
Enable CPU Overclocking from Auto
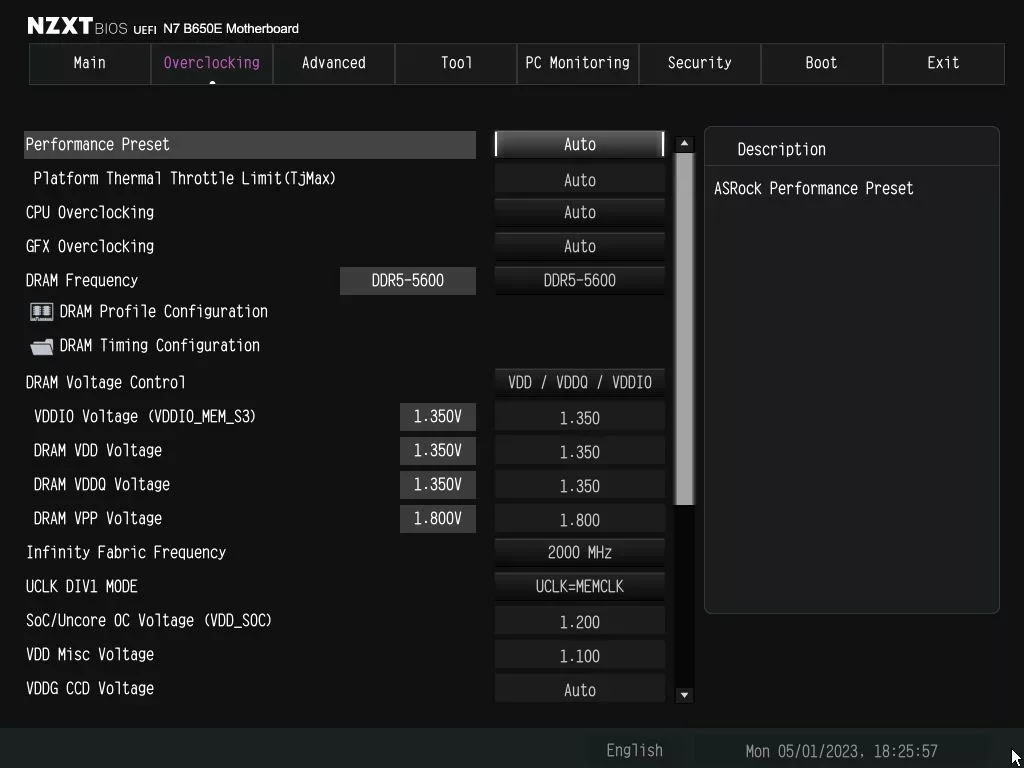pyautogui.click(x=579, y=212)
